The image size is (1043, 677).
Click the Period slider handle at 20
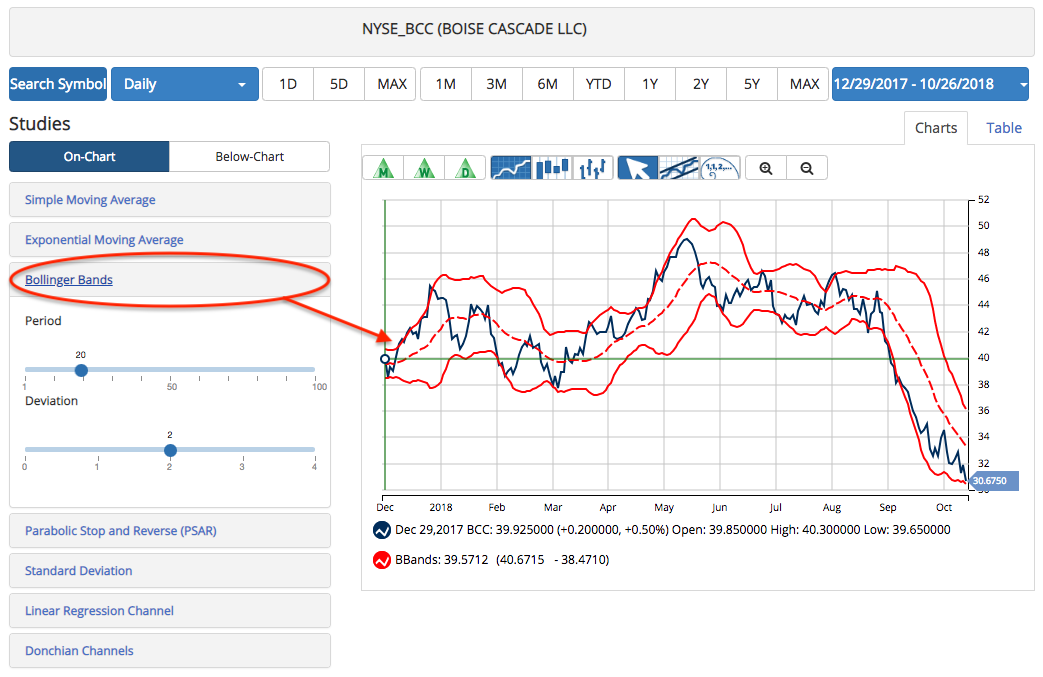[x=81, y=370]
